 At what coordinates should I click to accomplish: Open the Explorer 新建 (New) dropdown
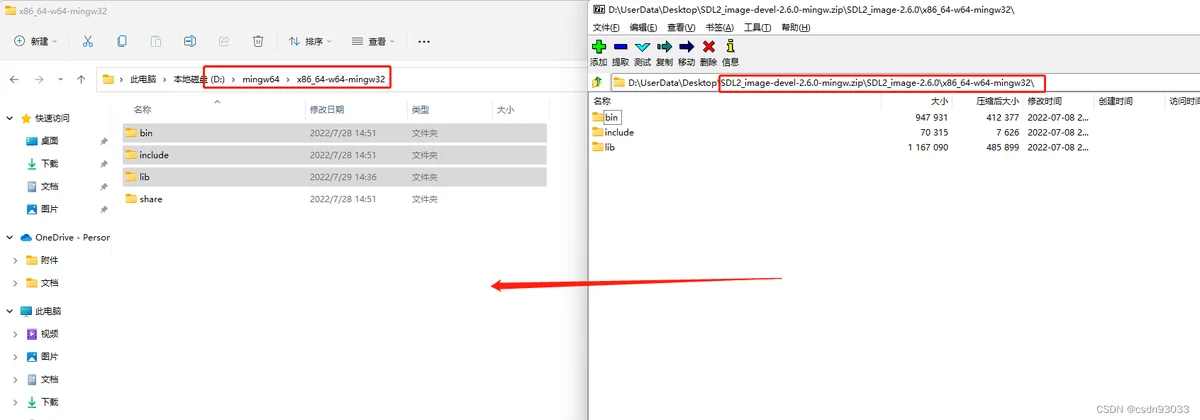[x=37, y=41]
